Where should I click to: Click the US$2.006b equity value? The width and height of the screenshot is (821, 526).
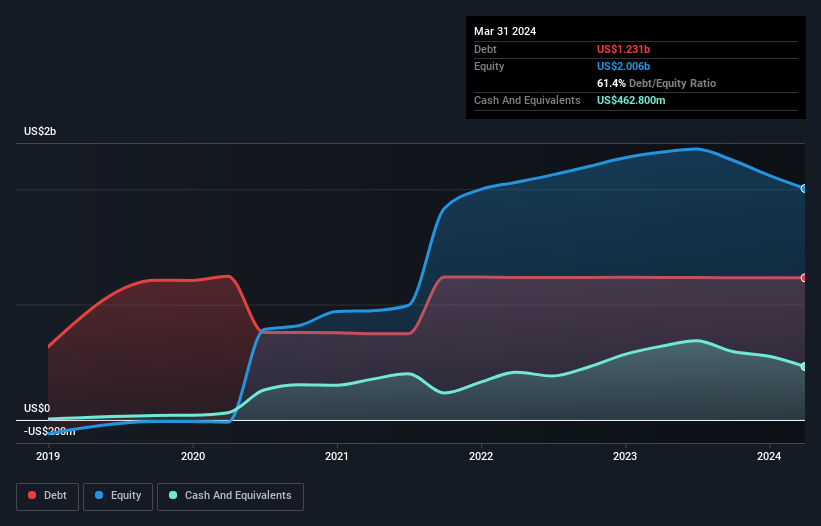click(x=624, y=66)
